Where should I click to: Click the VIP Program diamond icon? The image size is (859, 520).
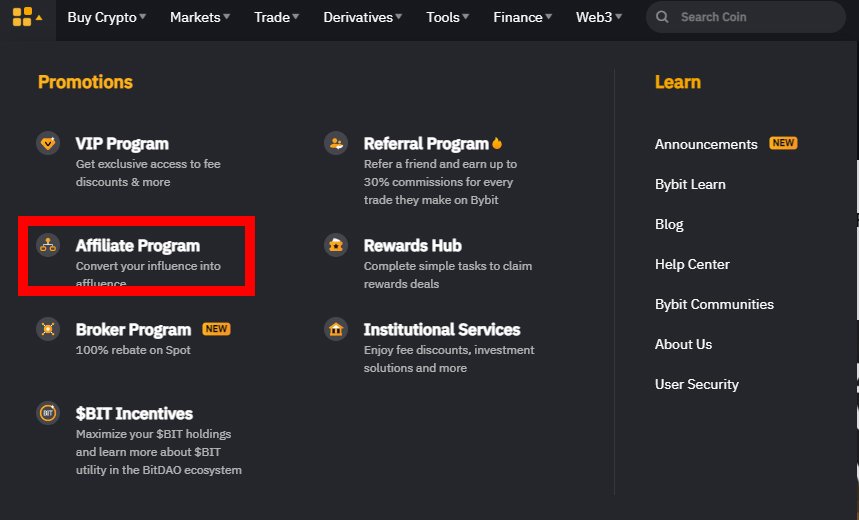click(48, 144)
